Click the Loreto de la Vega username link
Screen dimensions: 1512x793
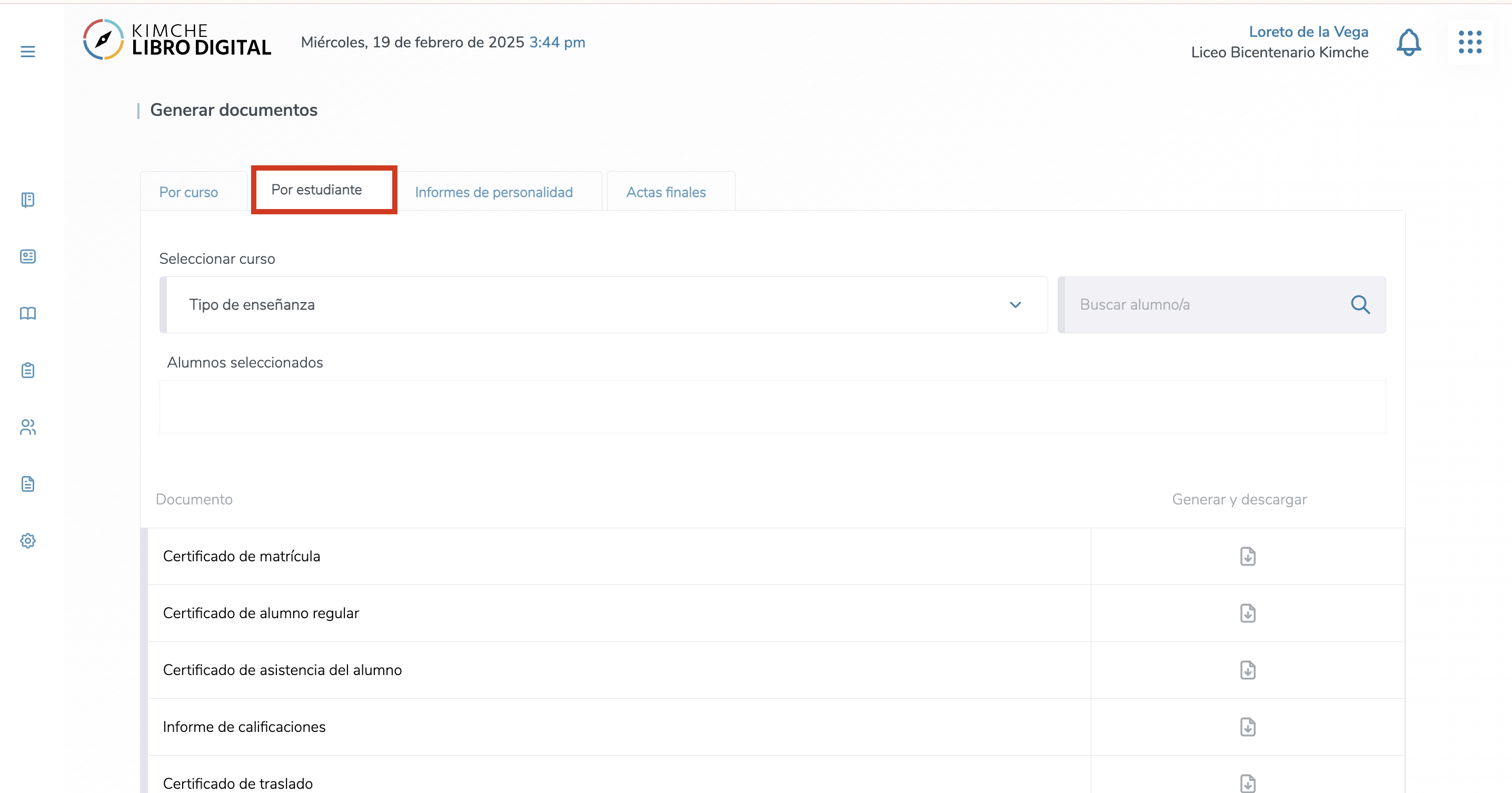[1308, 32]
